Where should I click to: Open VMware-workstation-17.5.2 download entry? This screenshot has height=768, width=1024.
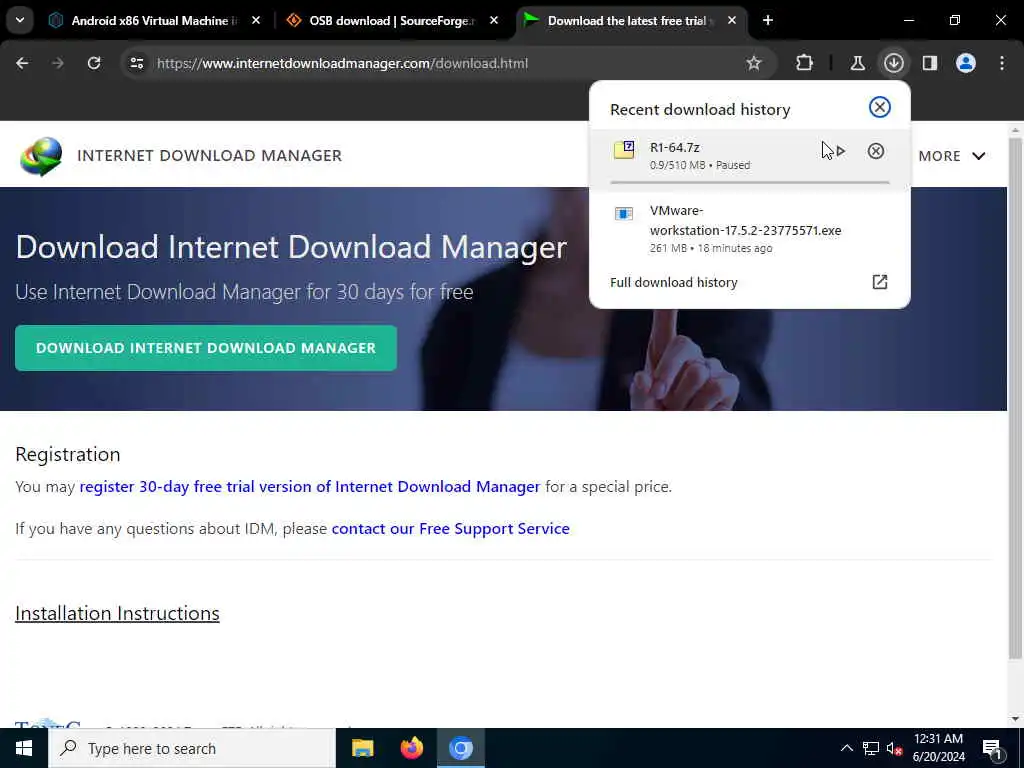(749, 229)
